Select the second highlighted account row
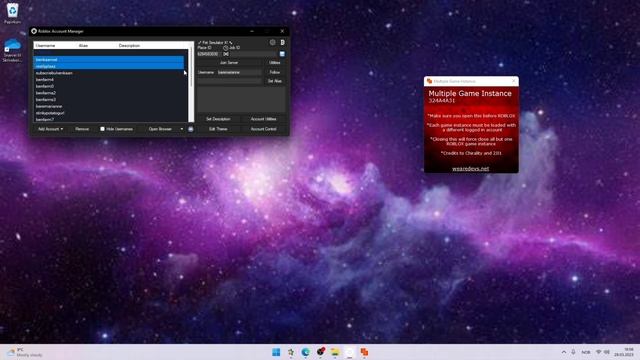 (x=109, y=66)
